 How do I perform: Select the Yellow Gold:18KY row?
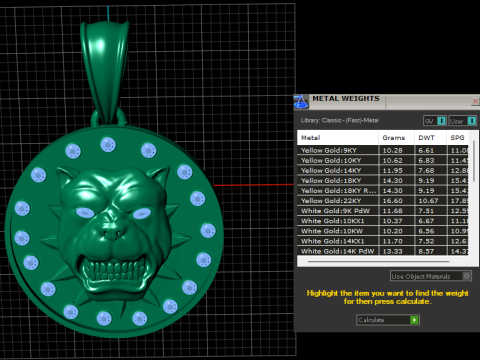383,180
